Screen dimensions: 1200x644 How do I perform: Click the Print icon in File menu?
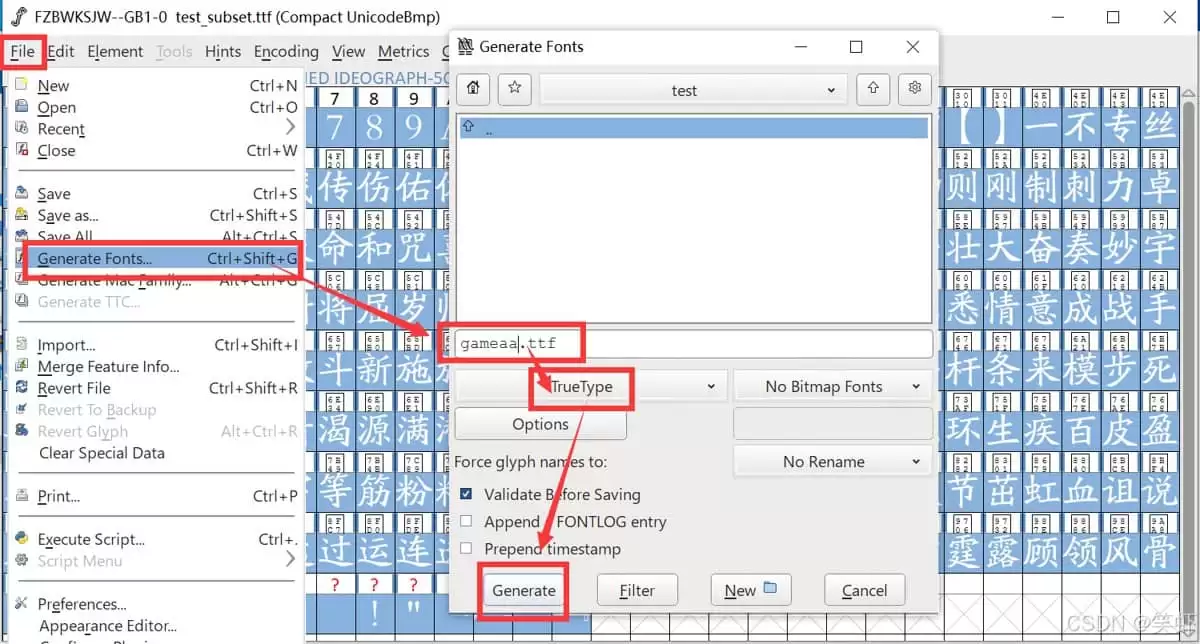[22, 496]
